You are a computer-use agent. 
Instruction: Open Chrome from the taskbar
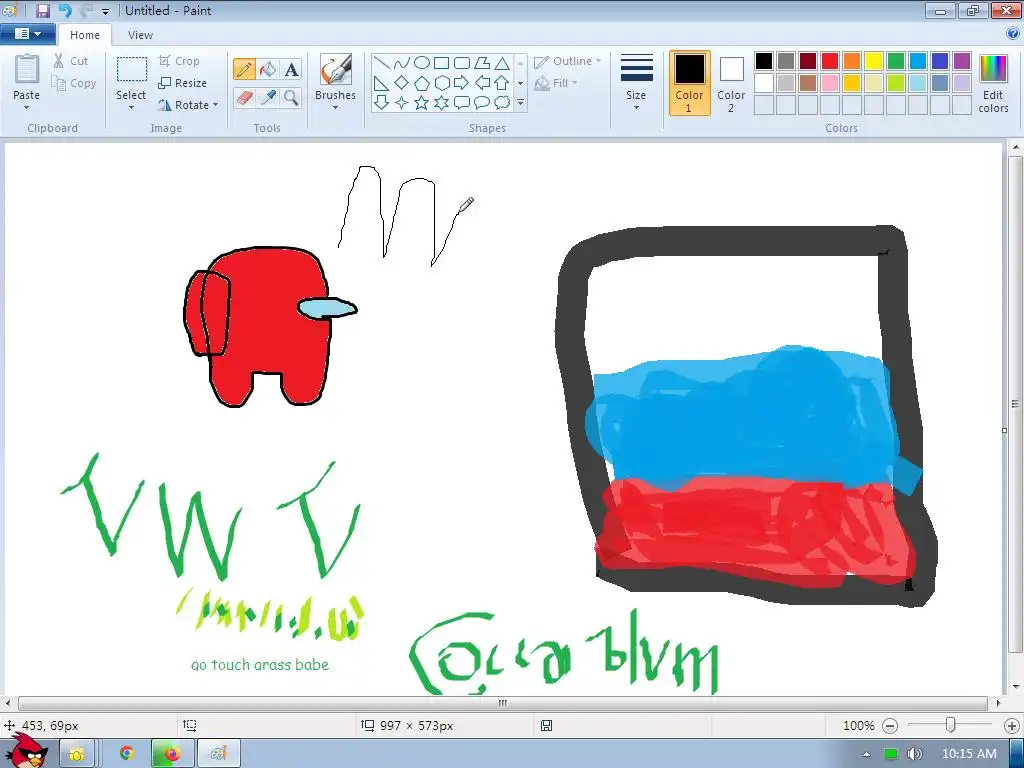126,754
